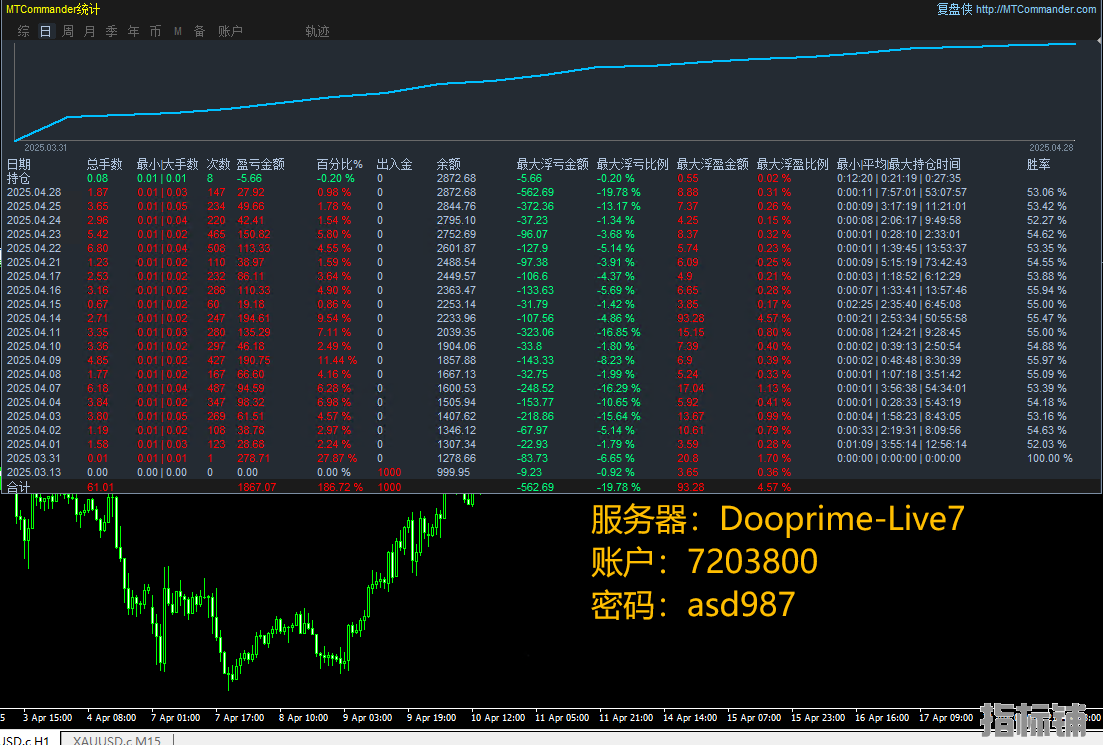The width and height of the screenshot is (1103, 745).
Task: Click the 盈亏金额 column header
Action: (260, 164)
